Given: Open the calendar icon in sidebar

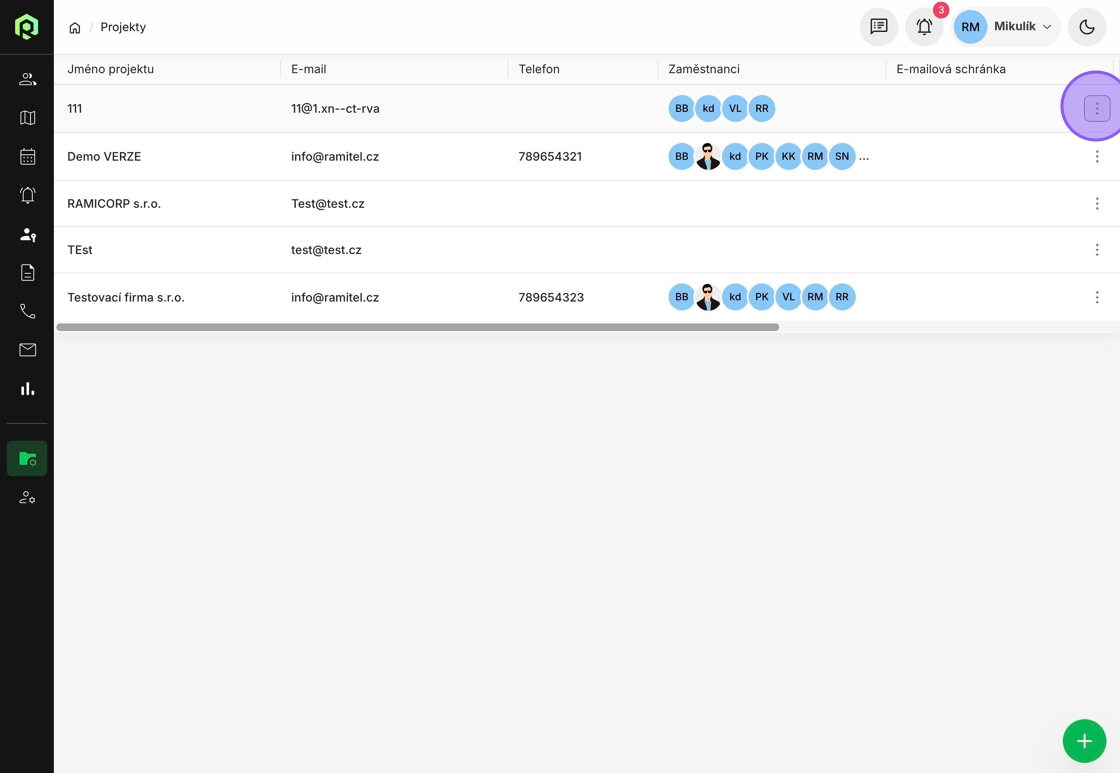Looking at the screenshot, I should point(27,157).
